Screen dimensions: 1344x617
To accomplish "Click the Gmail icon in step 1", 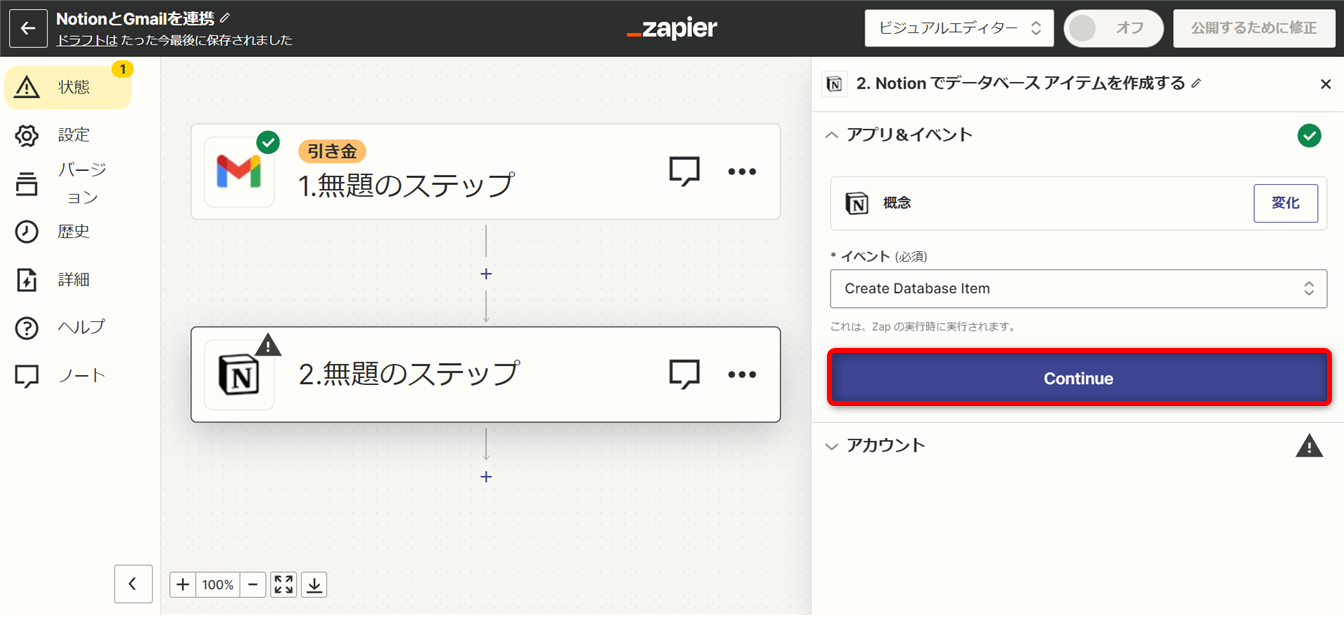I will (x=239, y=172).
